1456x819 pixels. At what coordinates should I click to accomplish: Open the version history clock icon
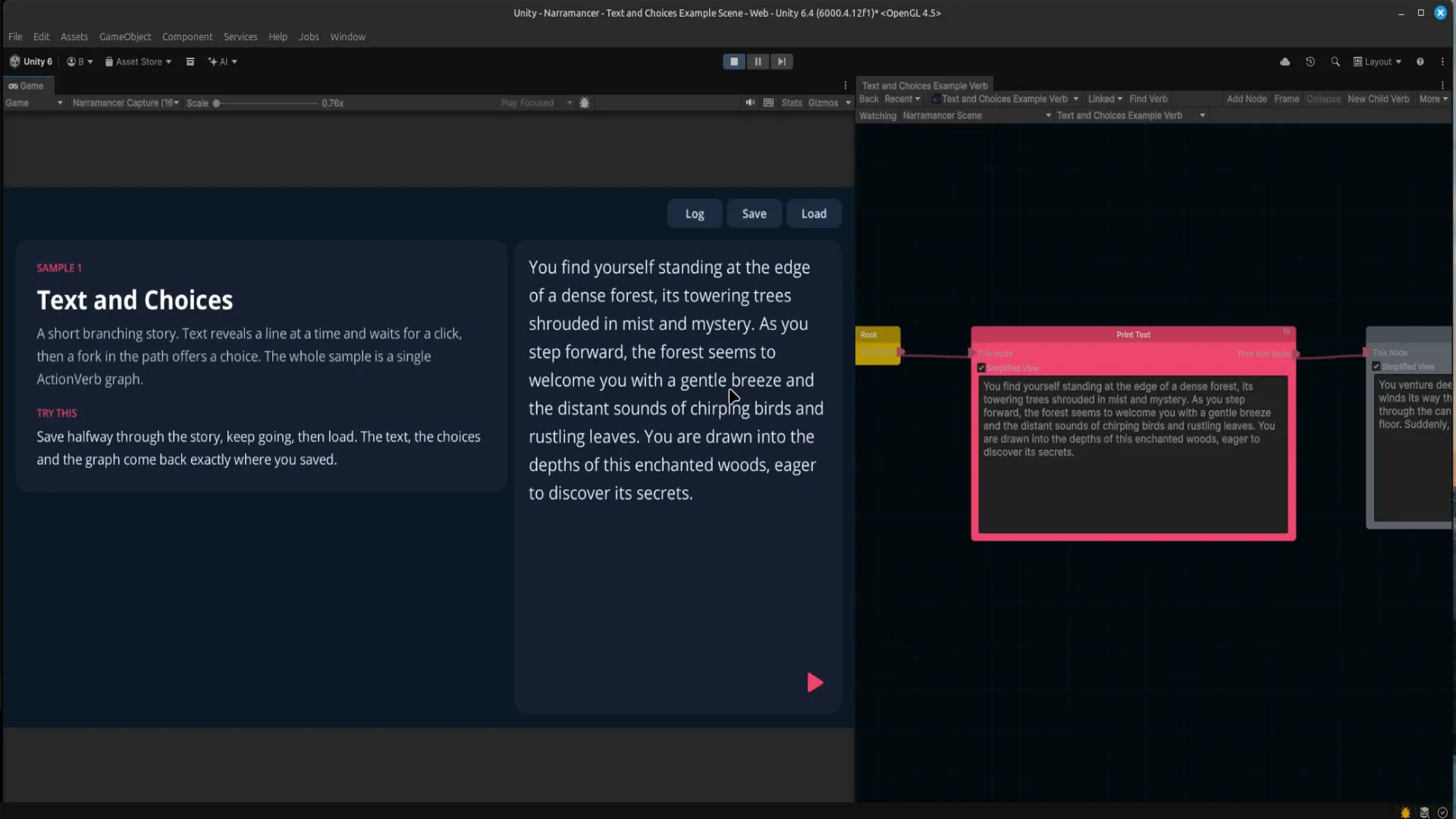point(1310,61)
